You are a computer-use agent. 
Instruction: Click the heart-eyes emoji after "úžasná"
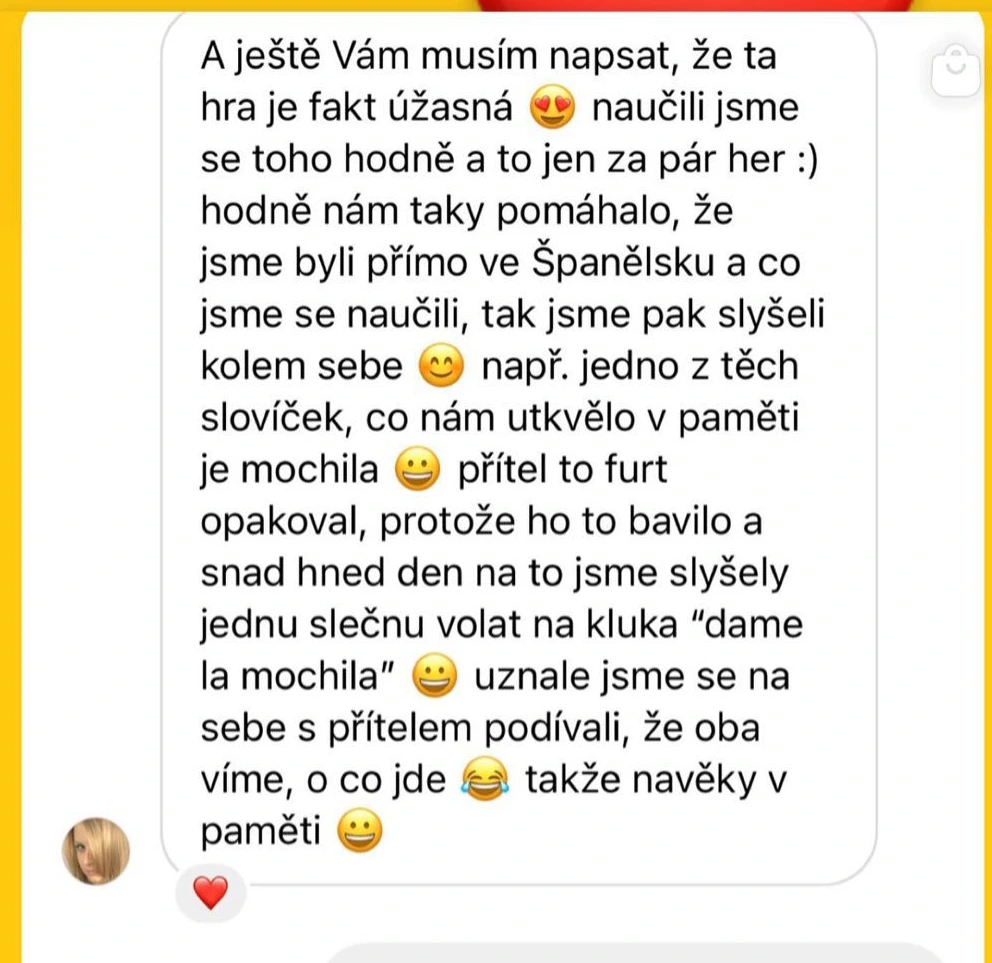coord(552,108)
